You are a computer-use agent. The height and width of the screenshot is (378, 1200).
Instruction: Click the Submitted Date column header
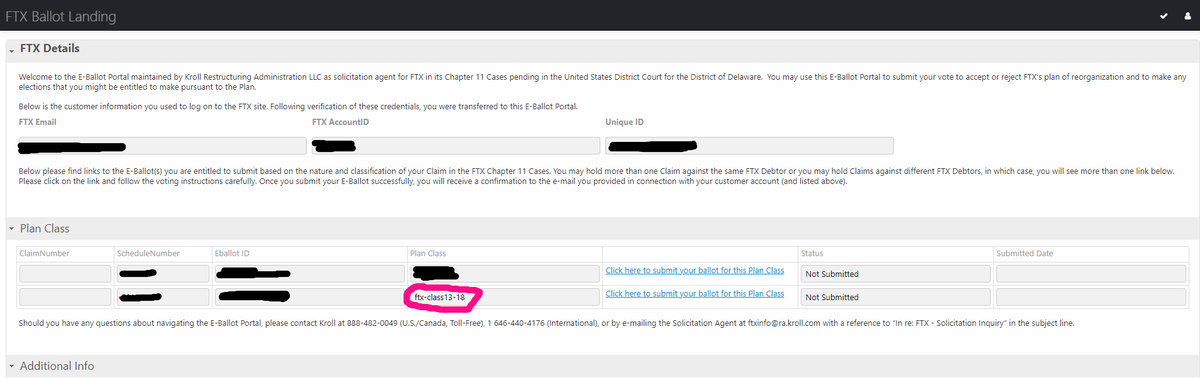(1025, 253)
